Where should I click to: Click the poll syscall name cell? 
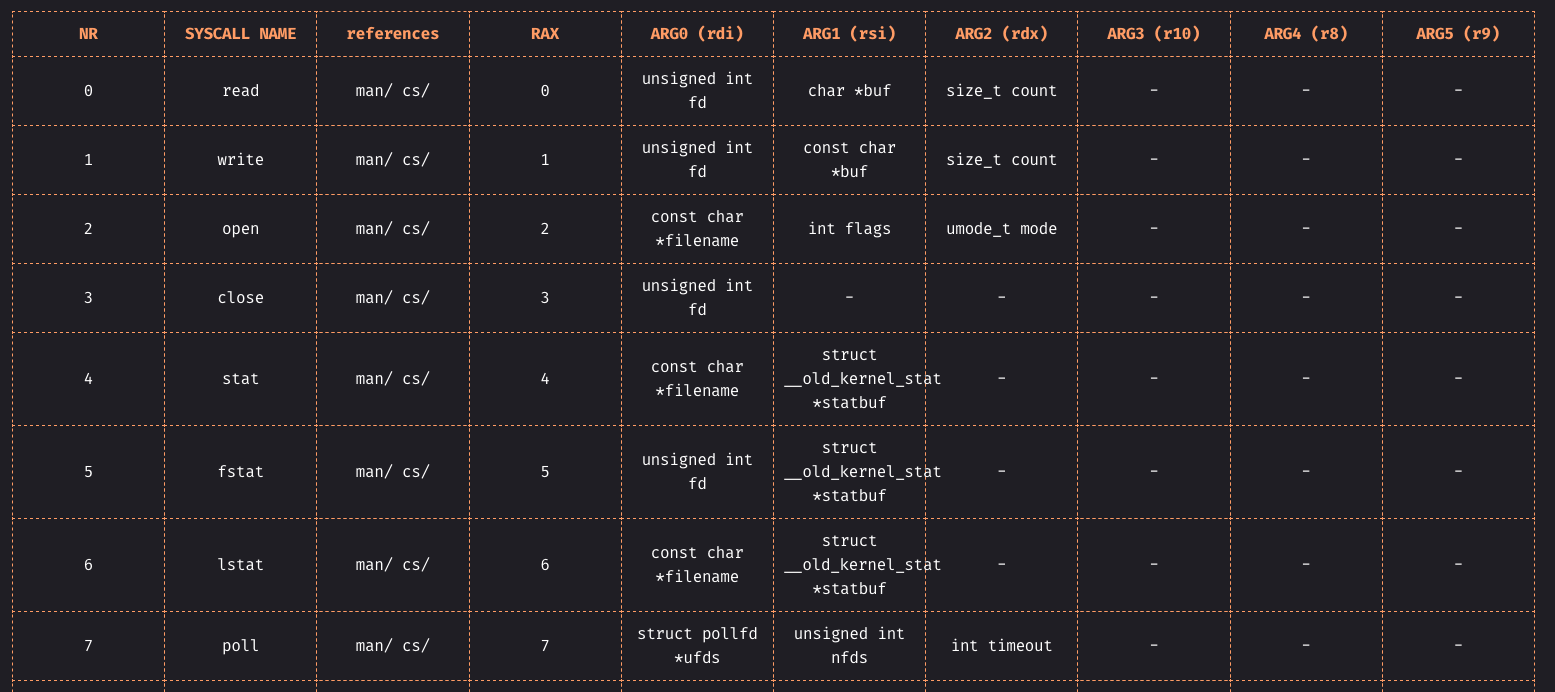(x=240, y=646)
